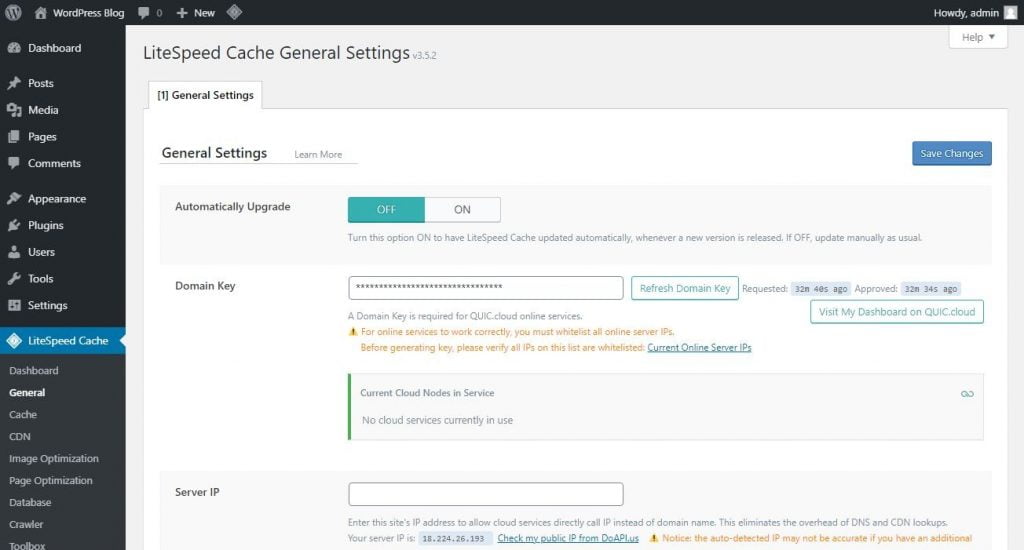Check my public IP from DoAPI.us
This screenshot has width=1024, height=550.
[x=568, y=538]
